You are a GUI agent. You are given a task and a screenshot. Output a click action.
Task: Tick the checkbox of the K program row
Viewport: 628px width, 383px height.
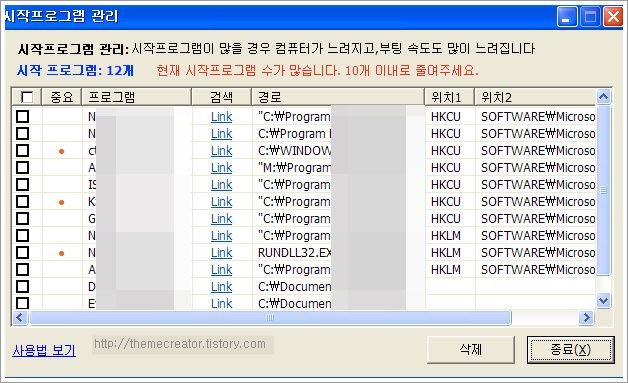click(x=22, y=202)
